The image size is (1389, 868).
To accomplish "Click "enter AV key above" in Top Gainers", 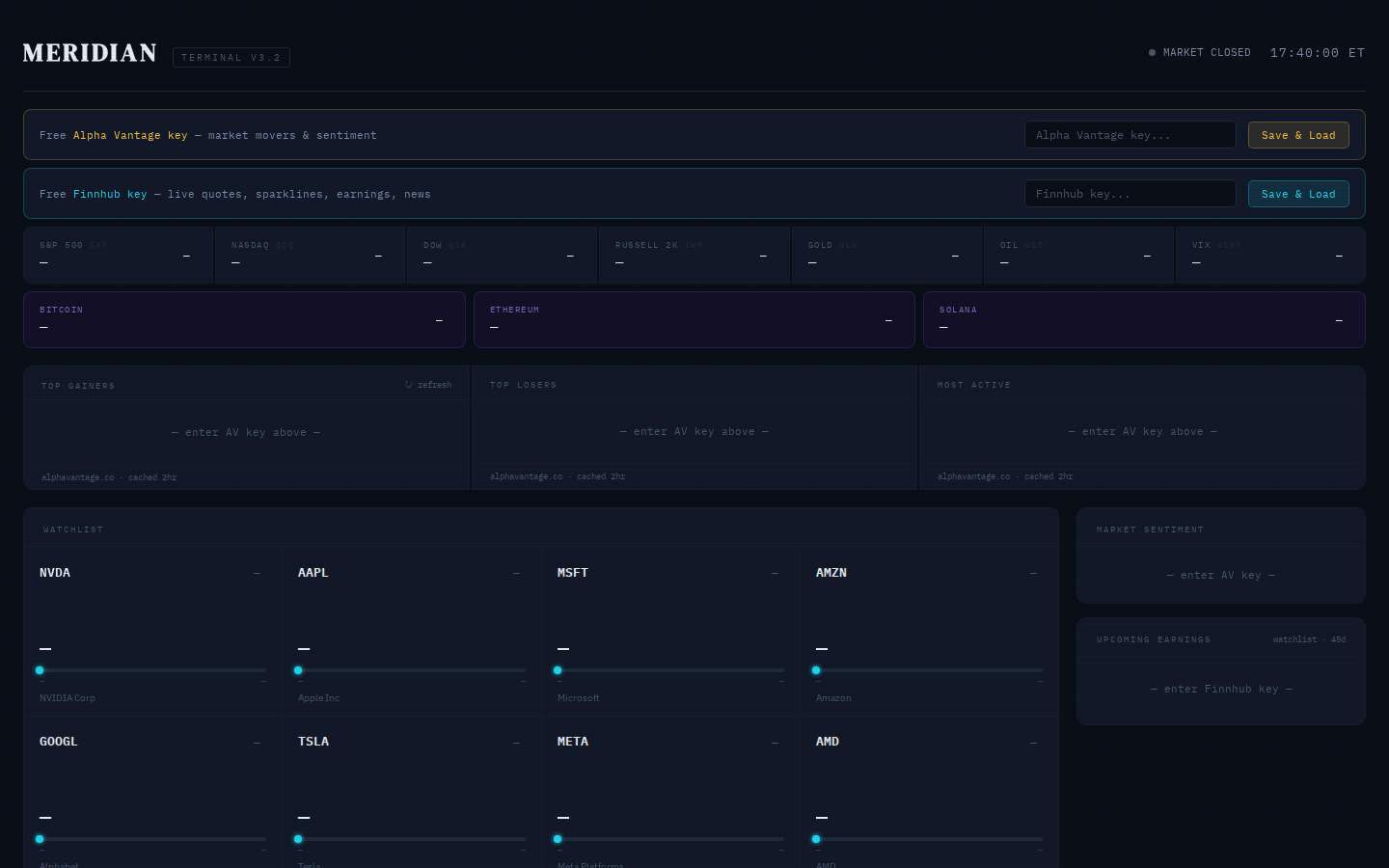I will (246, 433).
